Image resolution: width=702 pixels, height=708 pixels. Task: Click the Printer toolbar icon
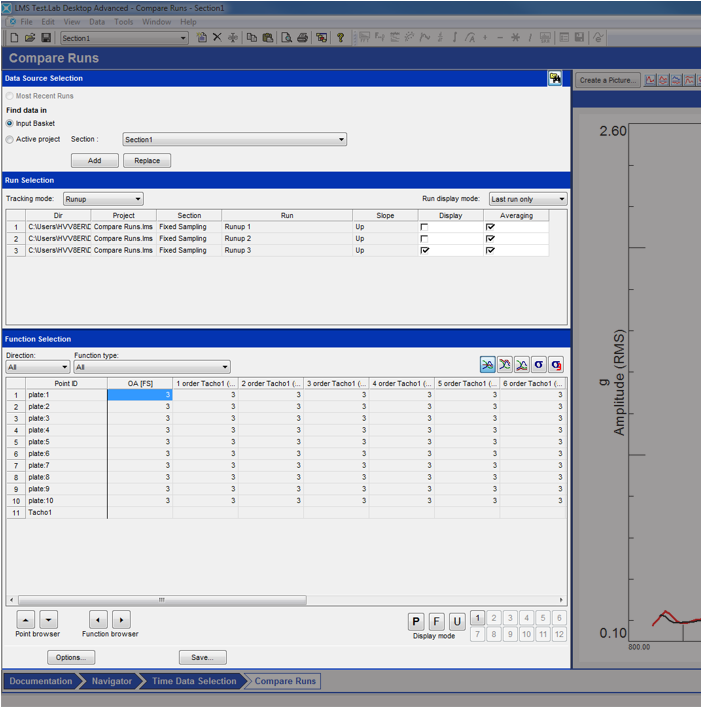click(x=302, y=38)
